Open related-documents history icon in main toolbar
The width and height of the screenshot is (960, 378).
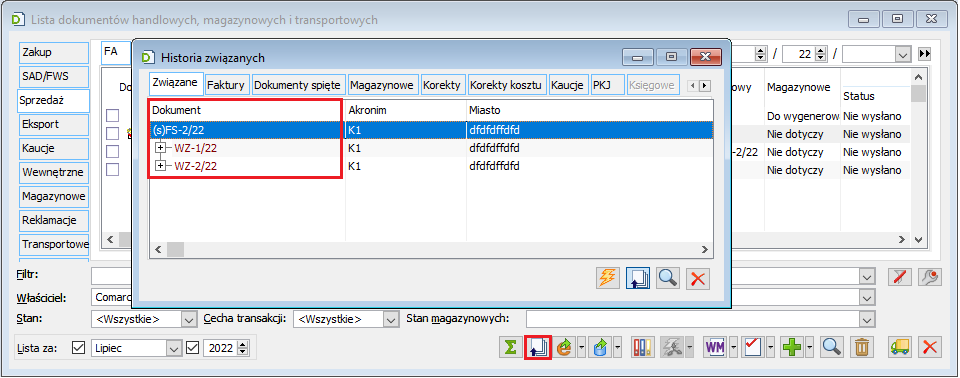[x=539, y=347]
